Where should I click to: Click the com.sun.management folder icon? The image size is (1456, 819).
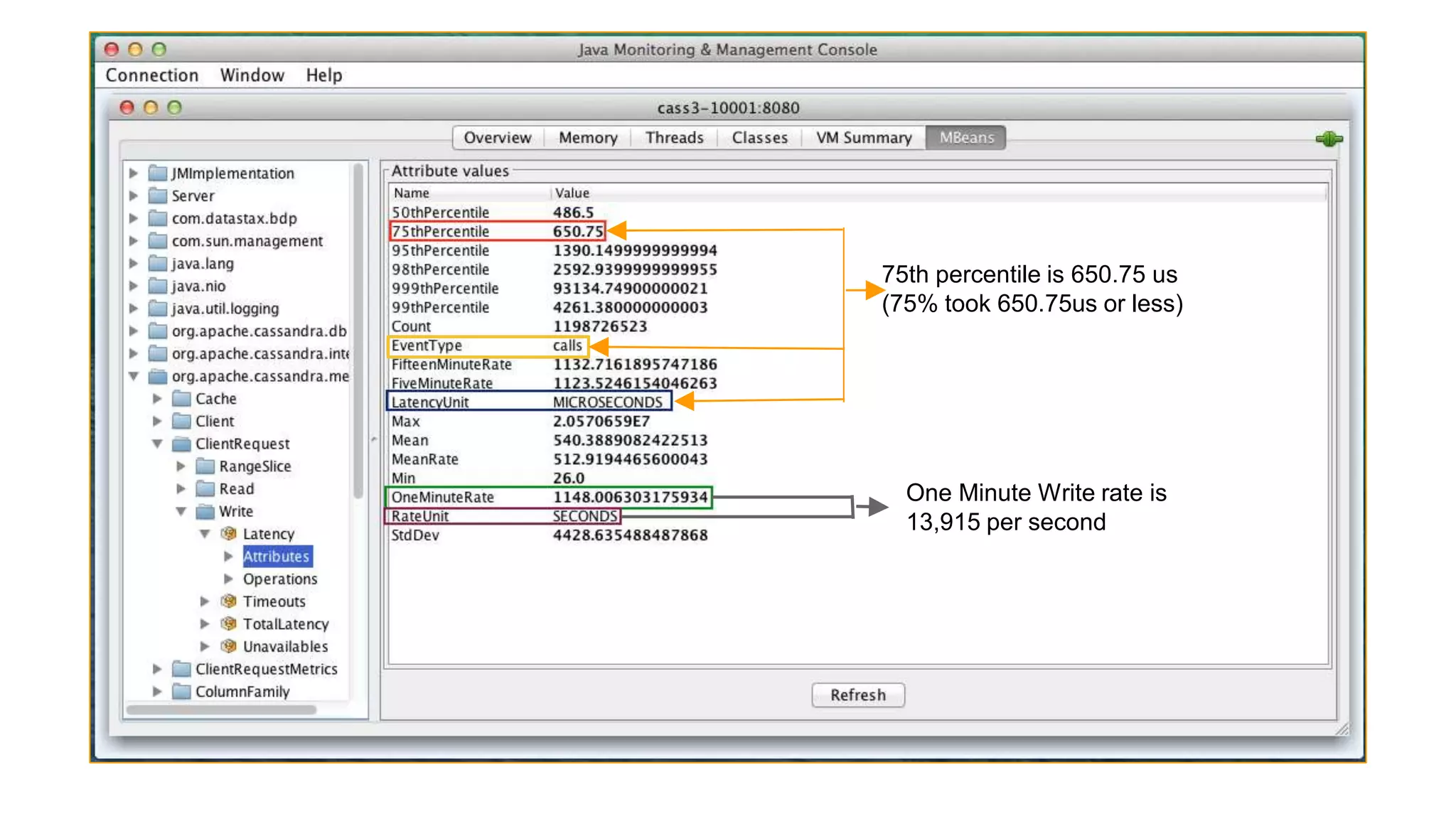tap(158, 241)
